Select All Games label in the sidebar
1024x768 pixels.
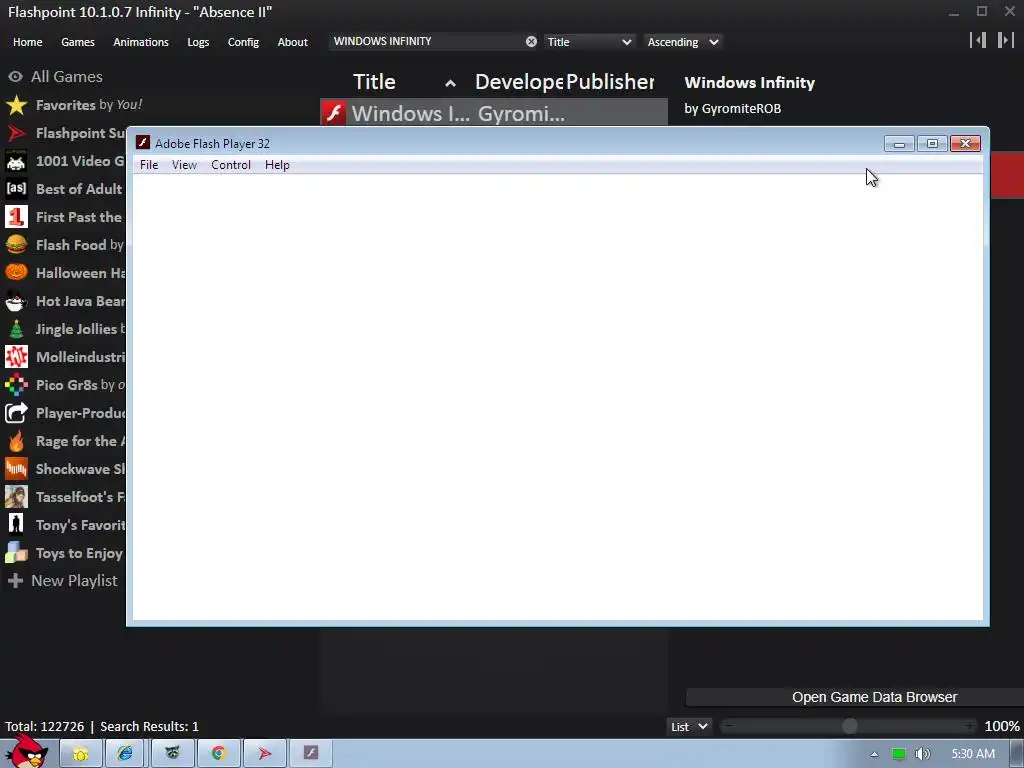67,77
